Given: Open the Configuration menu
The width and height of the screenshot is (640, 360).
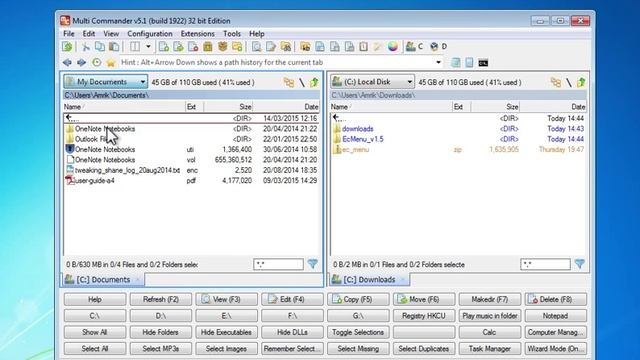Looking at the screenshot, I should [x=150, y=33].
